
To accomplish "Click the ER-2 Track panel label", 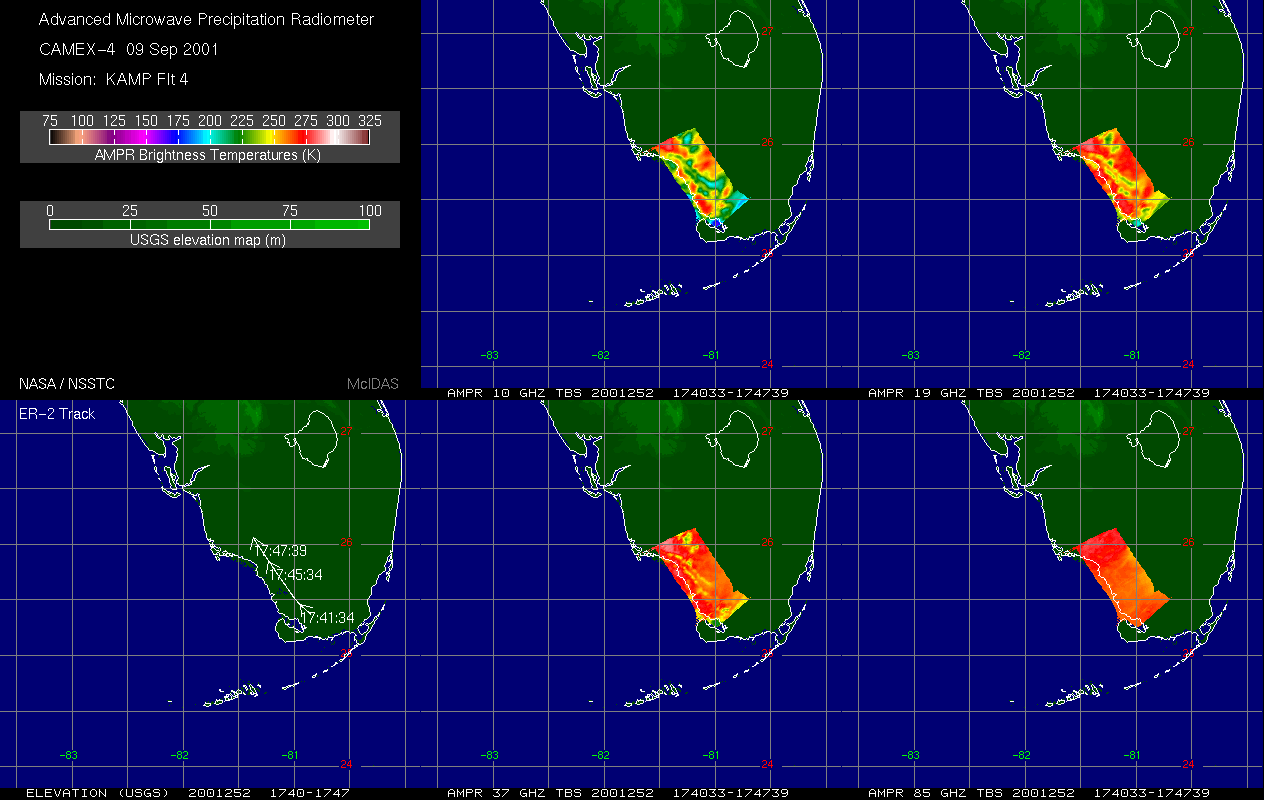I will click(x=57, y=414).
